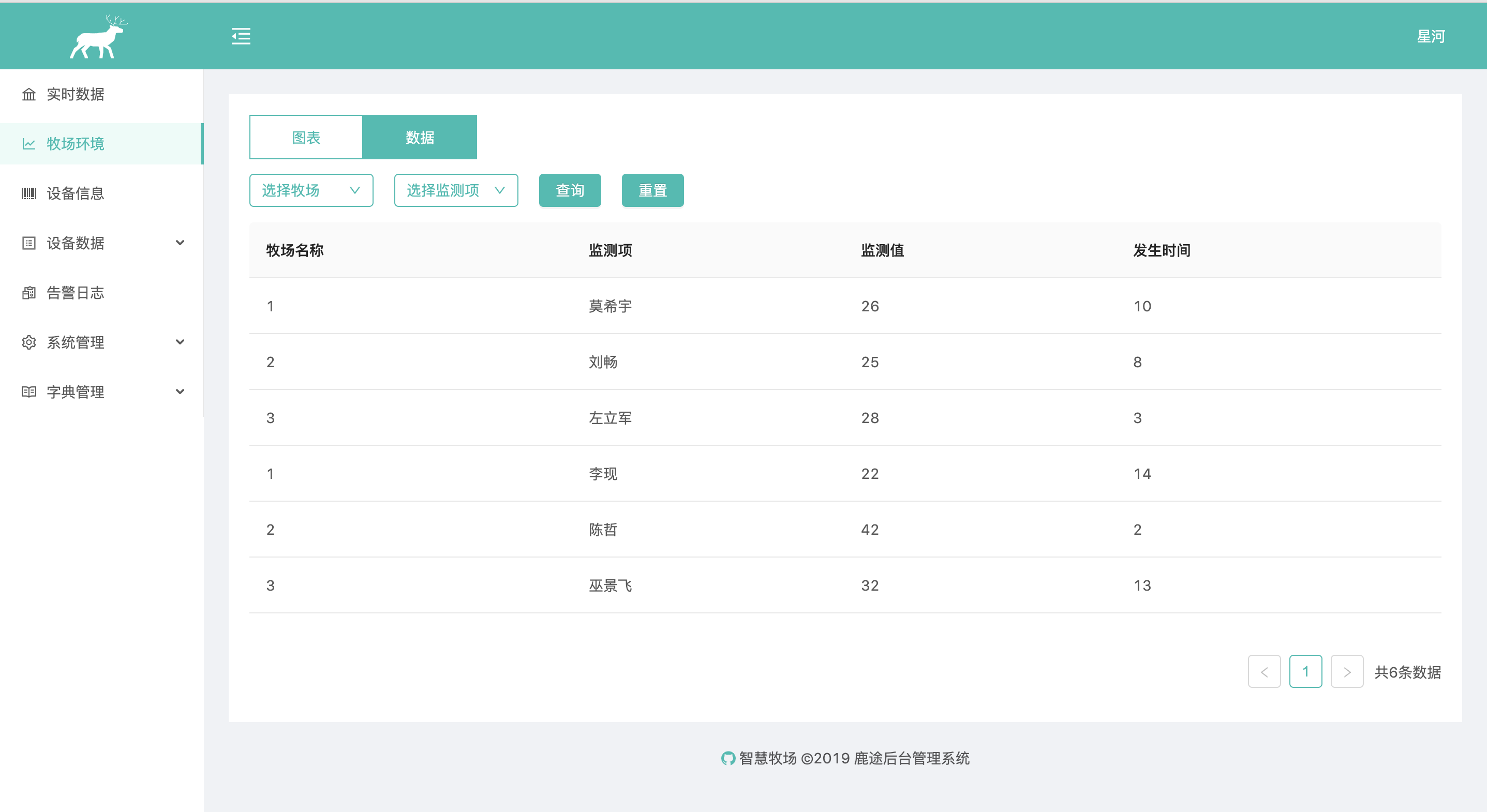Viewport: 1487px width, 812px height.
Task: Click the bank icon beside 实时数据
Action: click(x=29, y=94)
